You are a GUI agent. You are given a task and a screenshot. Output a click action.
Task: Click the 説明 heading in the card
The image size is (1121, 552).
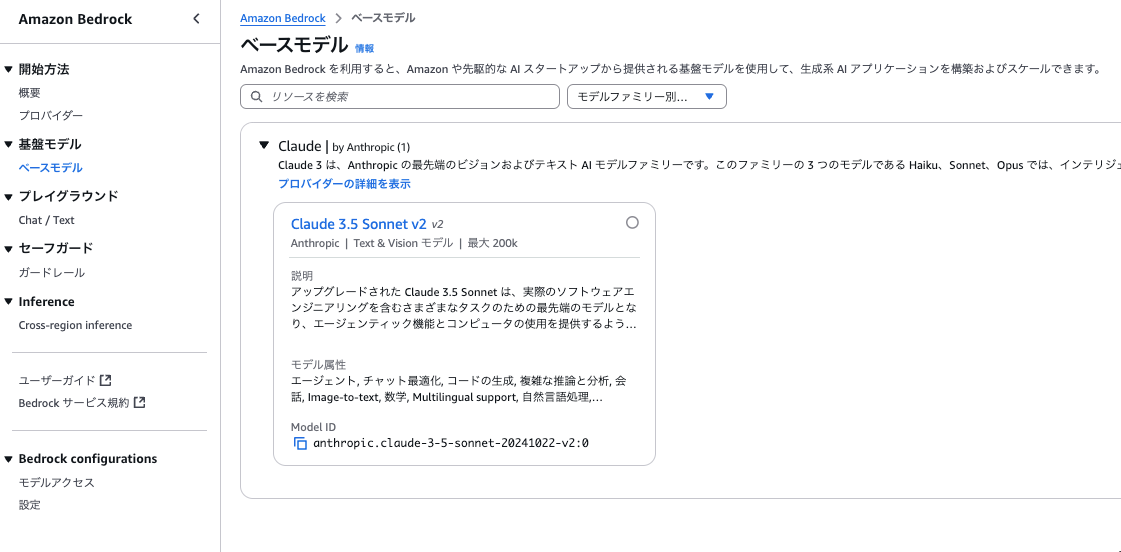(x=302, y=275)
